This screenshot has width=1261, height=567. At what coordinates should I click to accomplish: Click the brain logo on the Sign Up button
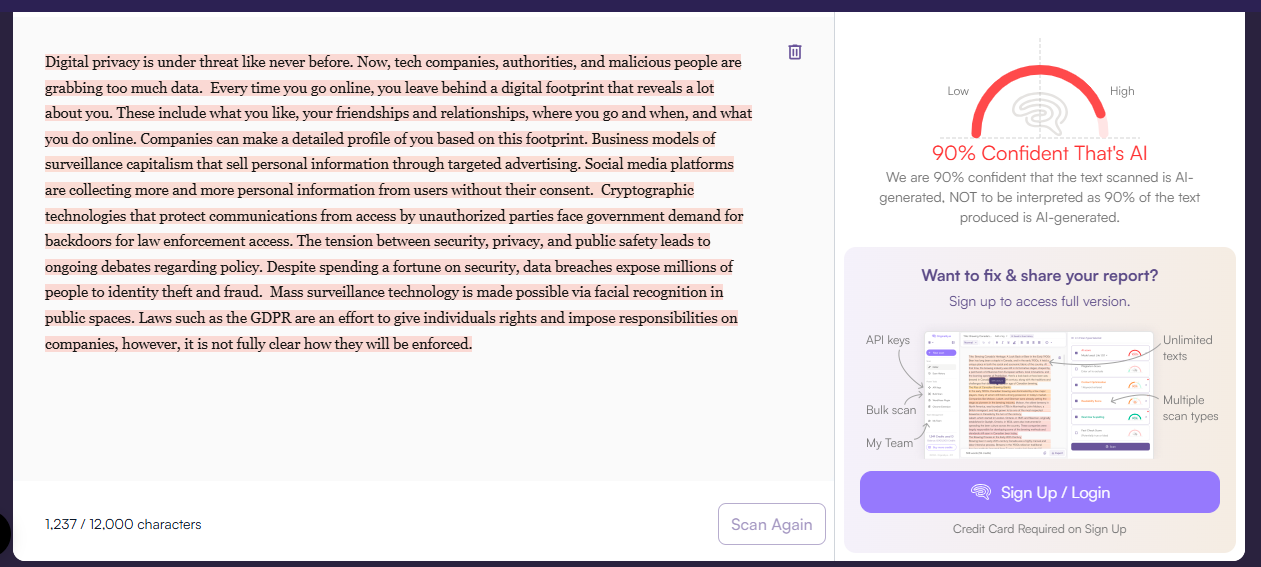(981, 492)
